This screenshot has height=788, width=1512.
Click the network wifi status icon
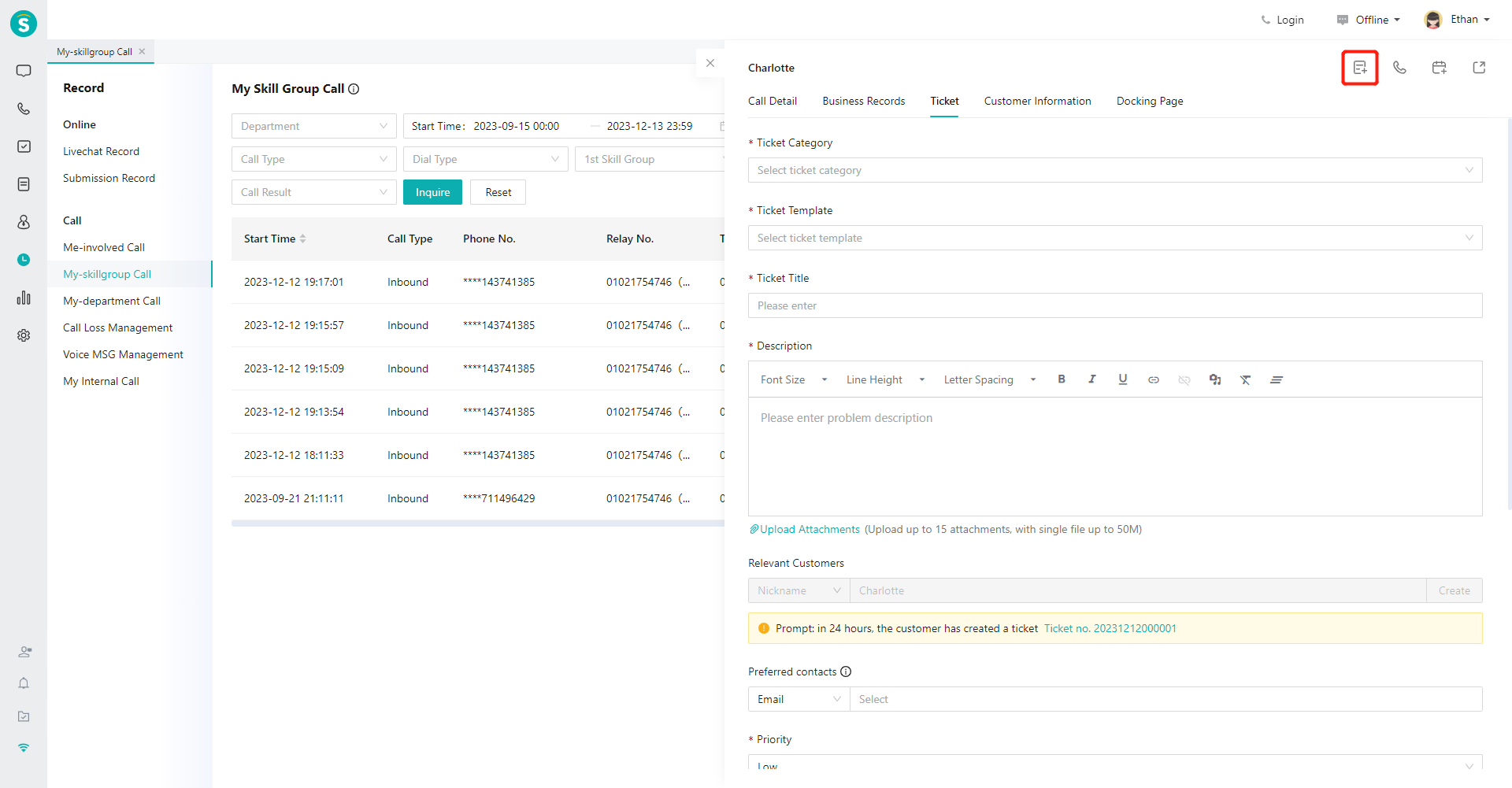[24, 748]
